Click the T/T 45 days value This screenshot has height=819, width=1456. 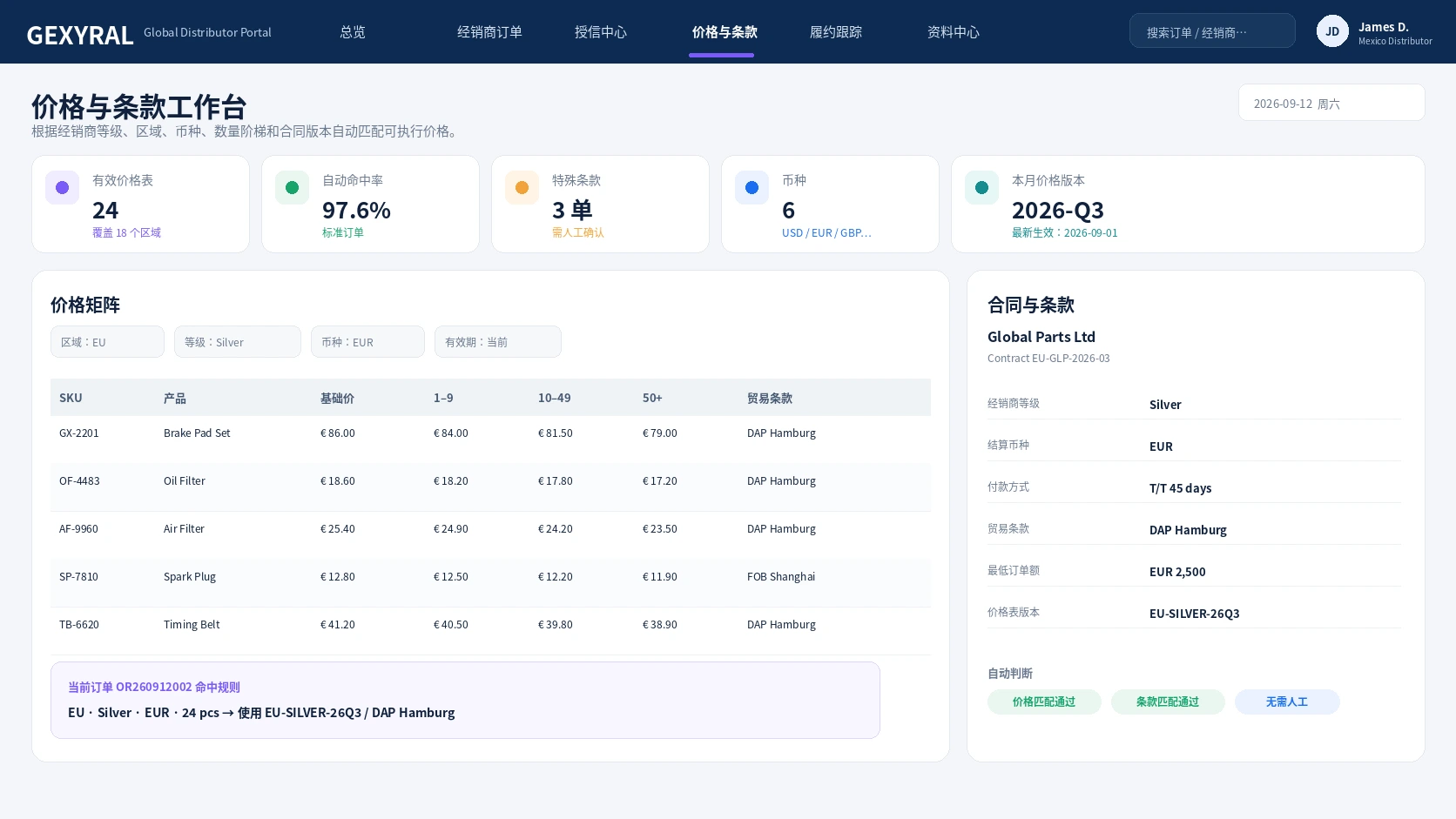[x=1180, y=488]
